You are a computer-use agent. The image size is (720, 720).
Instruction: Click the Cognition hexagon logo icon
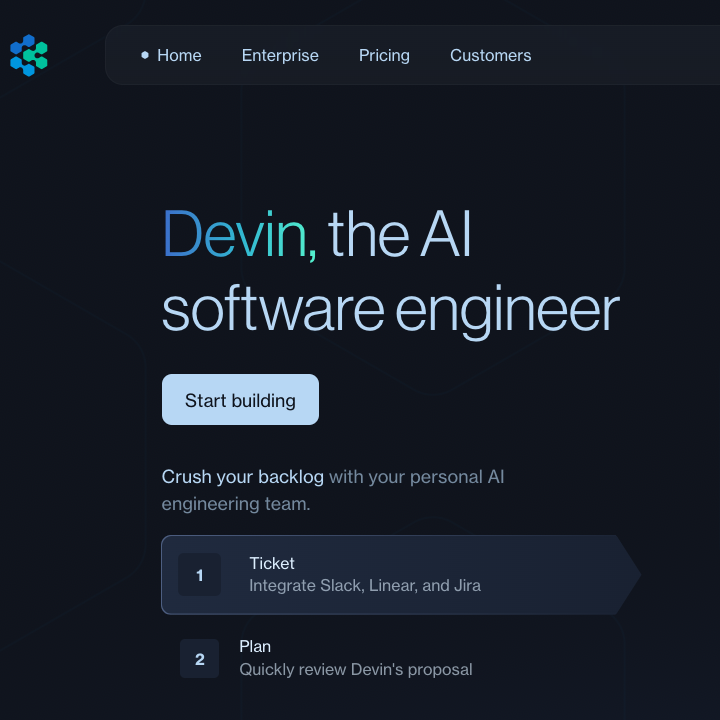tap(28, 55)
